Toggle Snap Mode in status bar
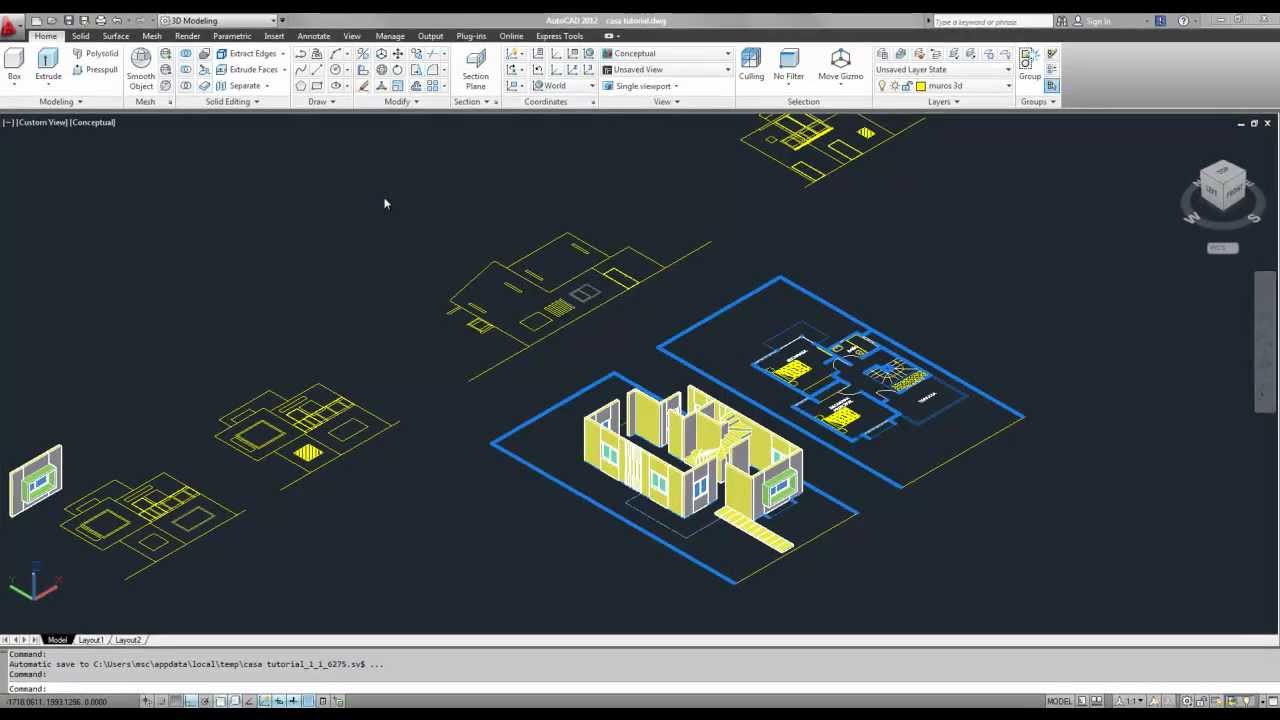1280x720 pixels. 161,701
